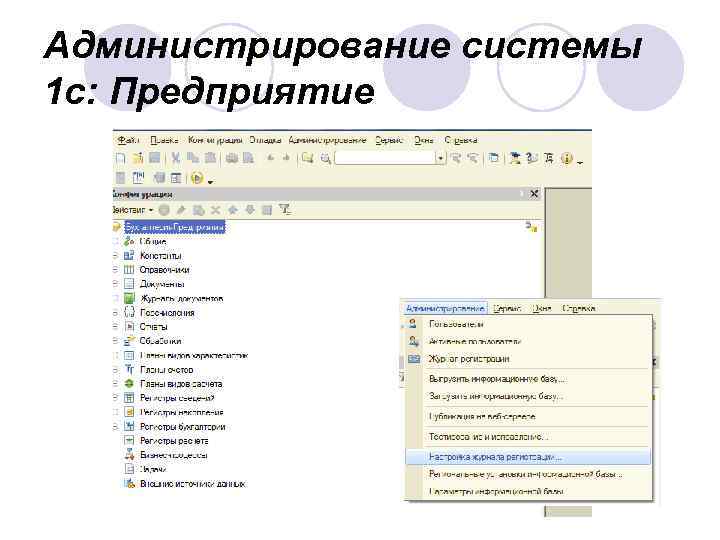
Task: Click the round info Help icon
Action: [x=567, y=159]
